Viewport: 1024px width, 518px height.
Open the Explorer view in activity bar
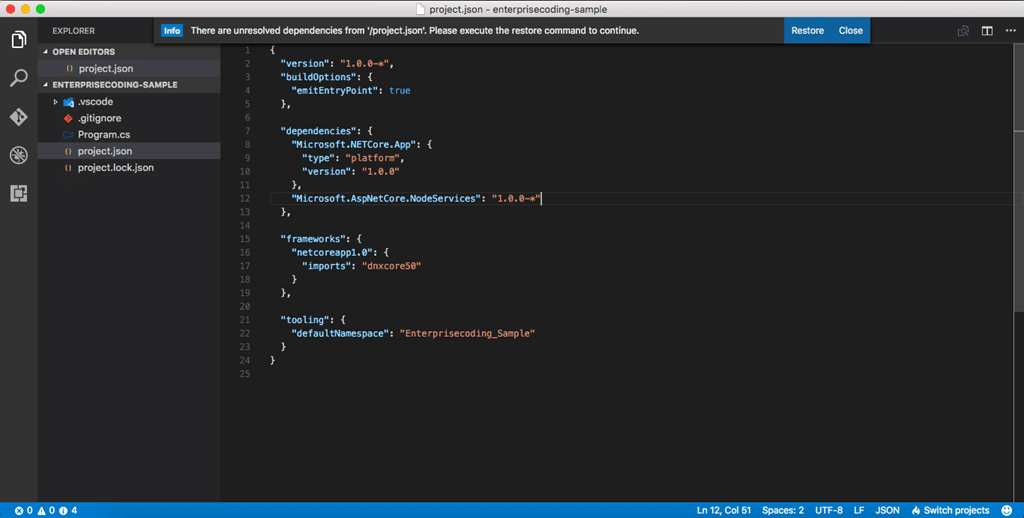[x=19, y=40]
